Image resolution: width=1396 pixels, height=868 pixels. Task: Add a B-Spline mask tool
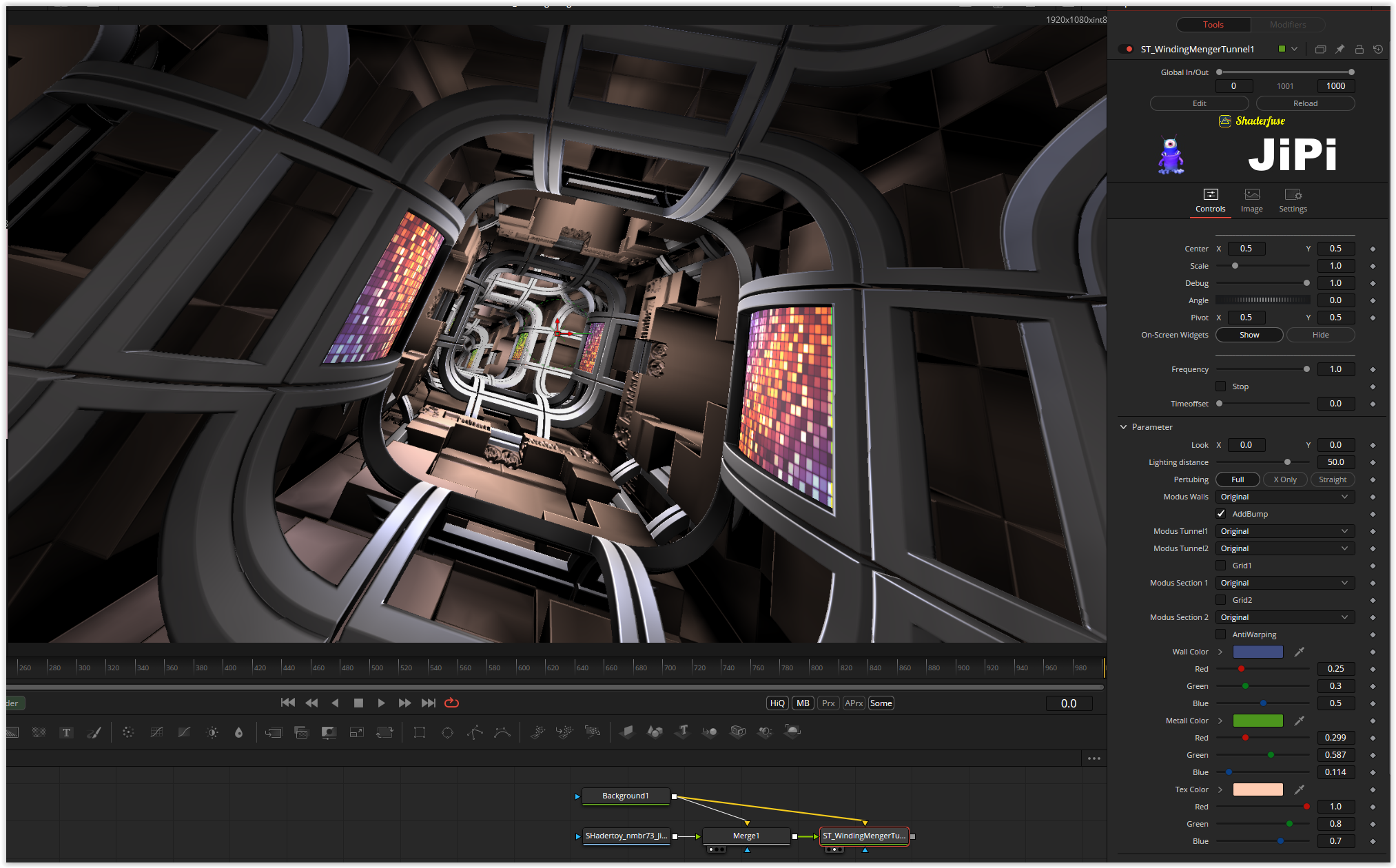(502, 732)
